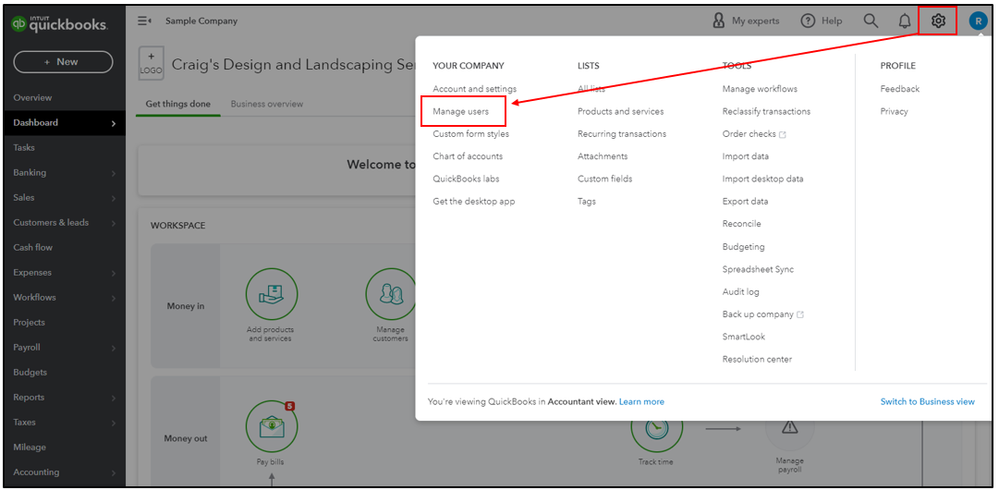
Task: Choose Audit log under Tools
Action: coord(740,292)
